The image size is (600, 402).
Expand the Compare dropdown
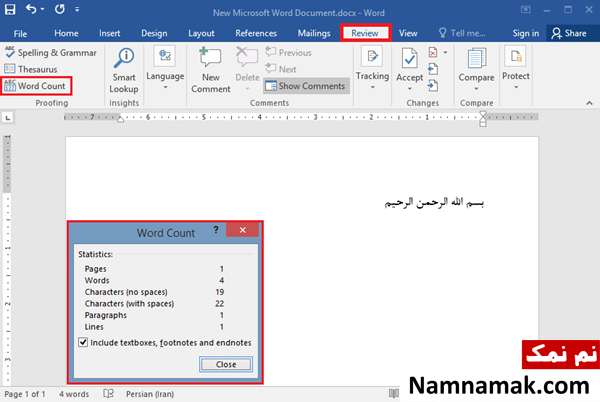pyautogui.click(x=476, y=70)
